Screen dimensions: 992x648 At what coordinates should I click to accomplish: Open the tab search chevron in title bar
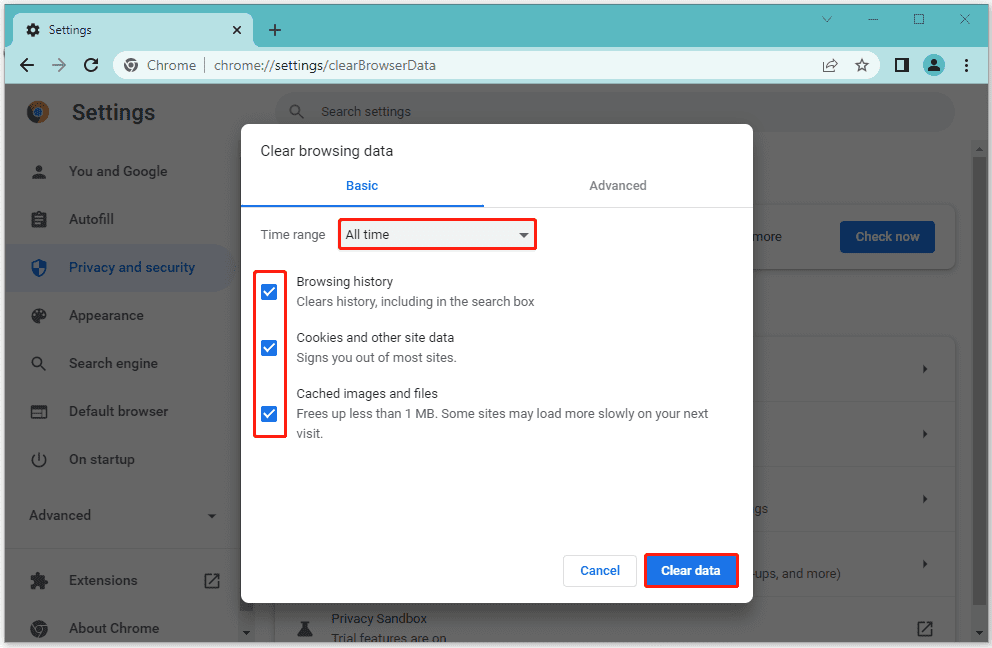(827, 19)
